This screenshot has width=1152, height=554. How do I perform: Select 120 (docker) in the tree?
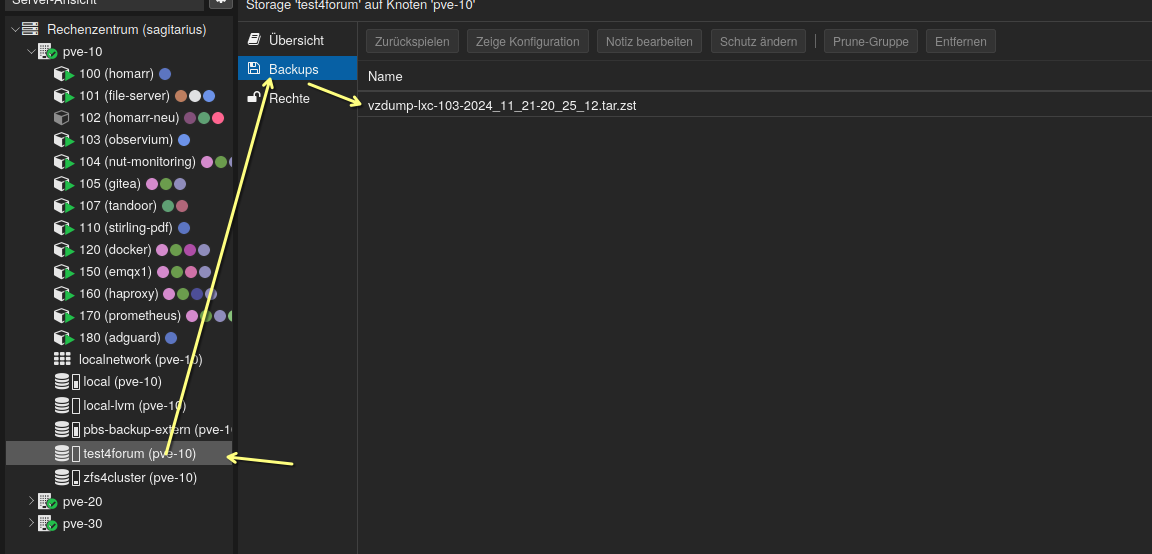coord(115,250)
